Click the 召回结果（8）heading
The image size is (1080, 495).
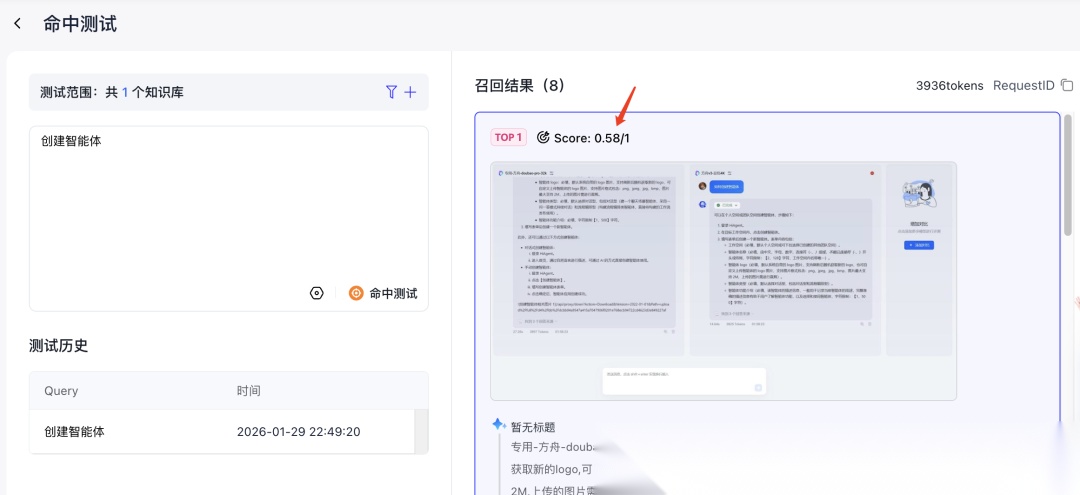[520, 85]
